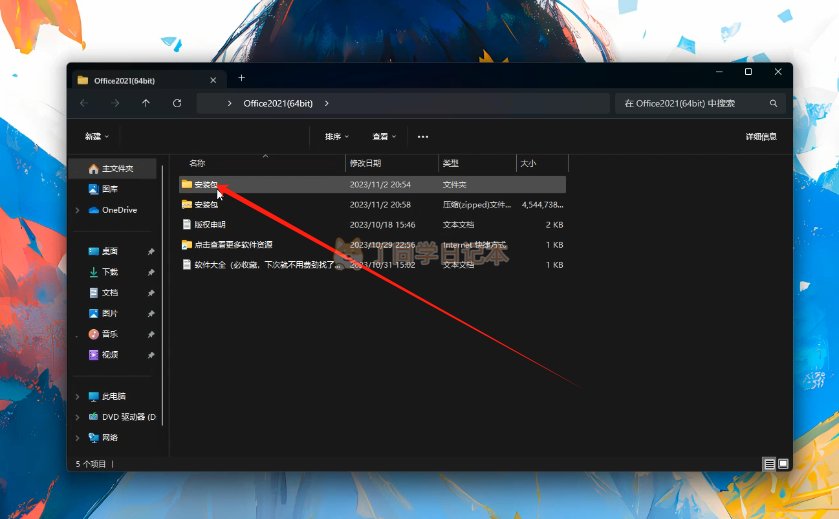Open the 排序 (Sort) dropdown
Screen dimensions: 839x519
pyautogui.click(x=336, y=136)
